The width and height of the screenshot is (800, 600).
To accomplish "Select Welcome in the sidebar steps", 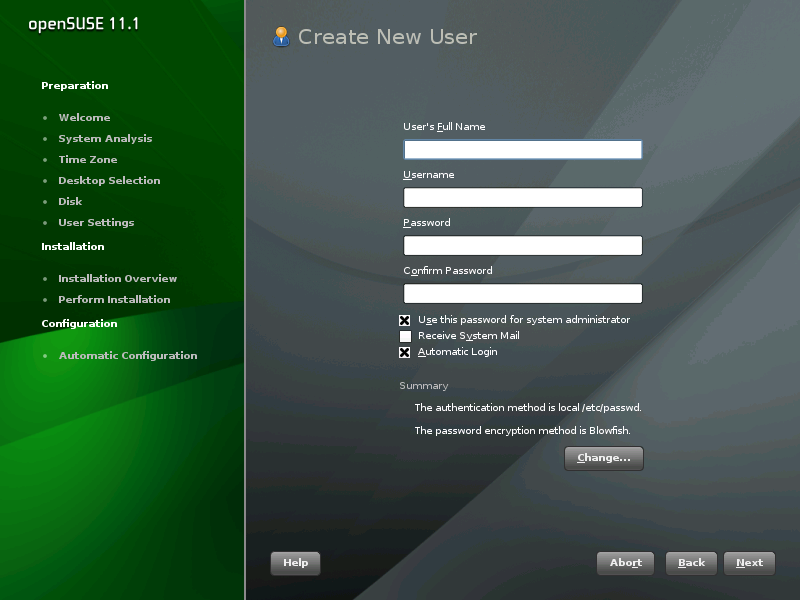I will click(84, 118).
